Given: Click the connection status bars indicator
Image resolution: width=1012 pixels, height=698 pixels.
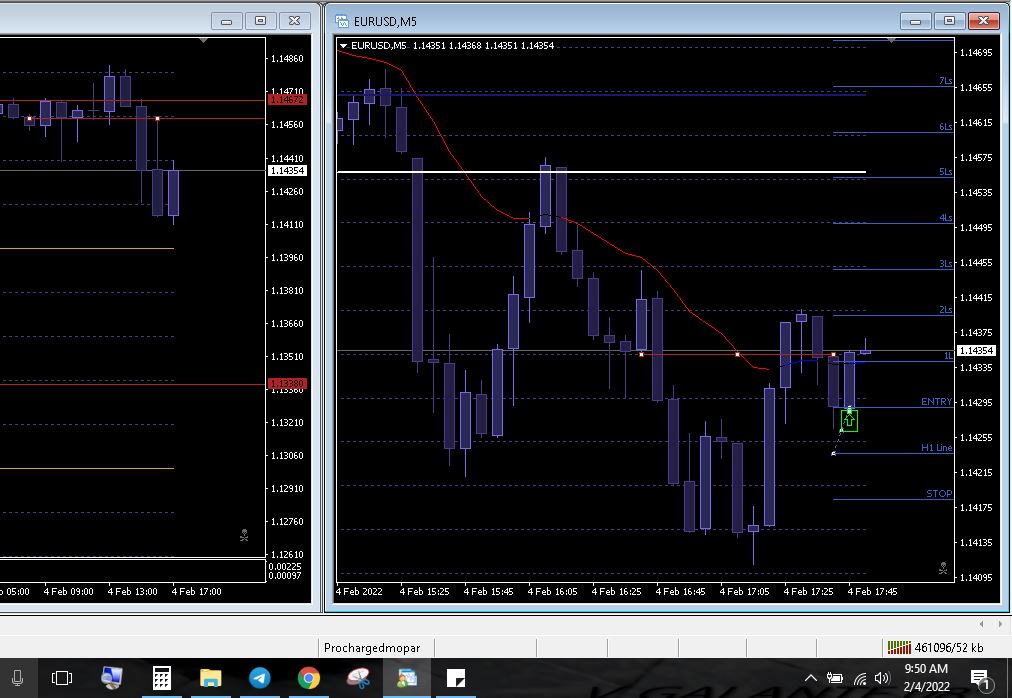Looking at the screenshot, I should (899, 648).
